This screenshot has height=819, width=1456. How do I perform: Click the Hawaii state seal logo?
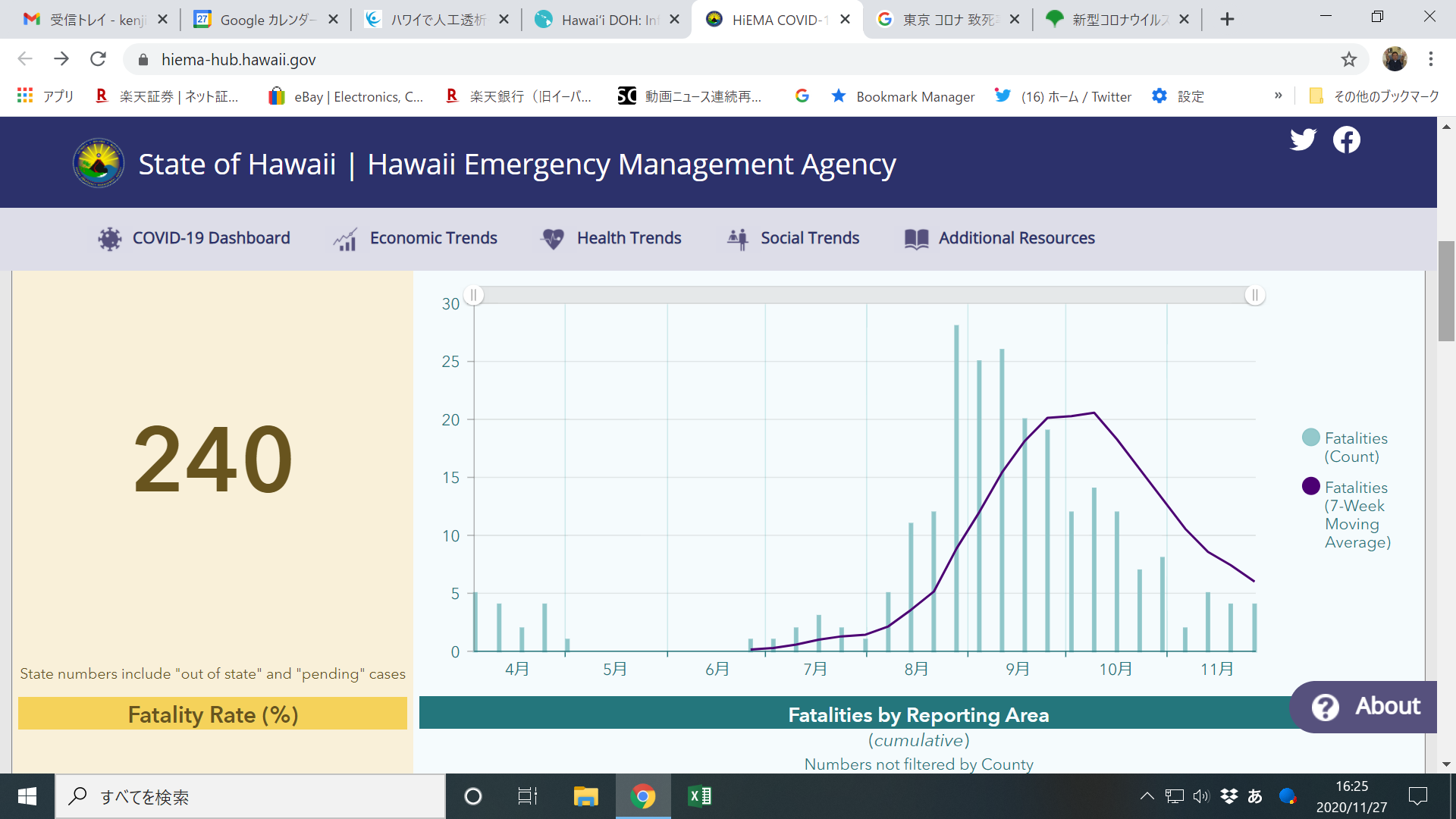click(99, 163)
